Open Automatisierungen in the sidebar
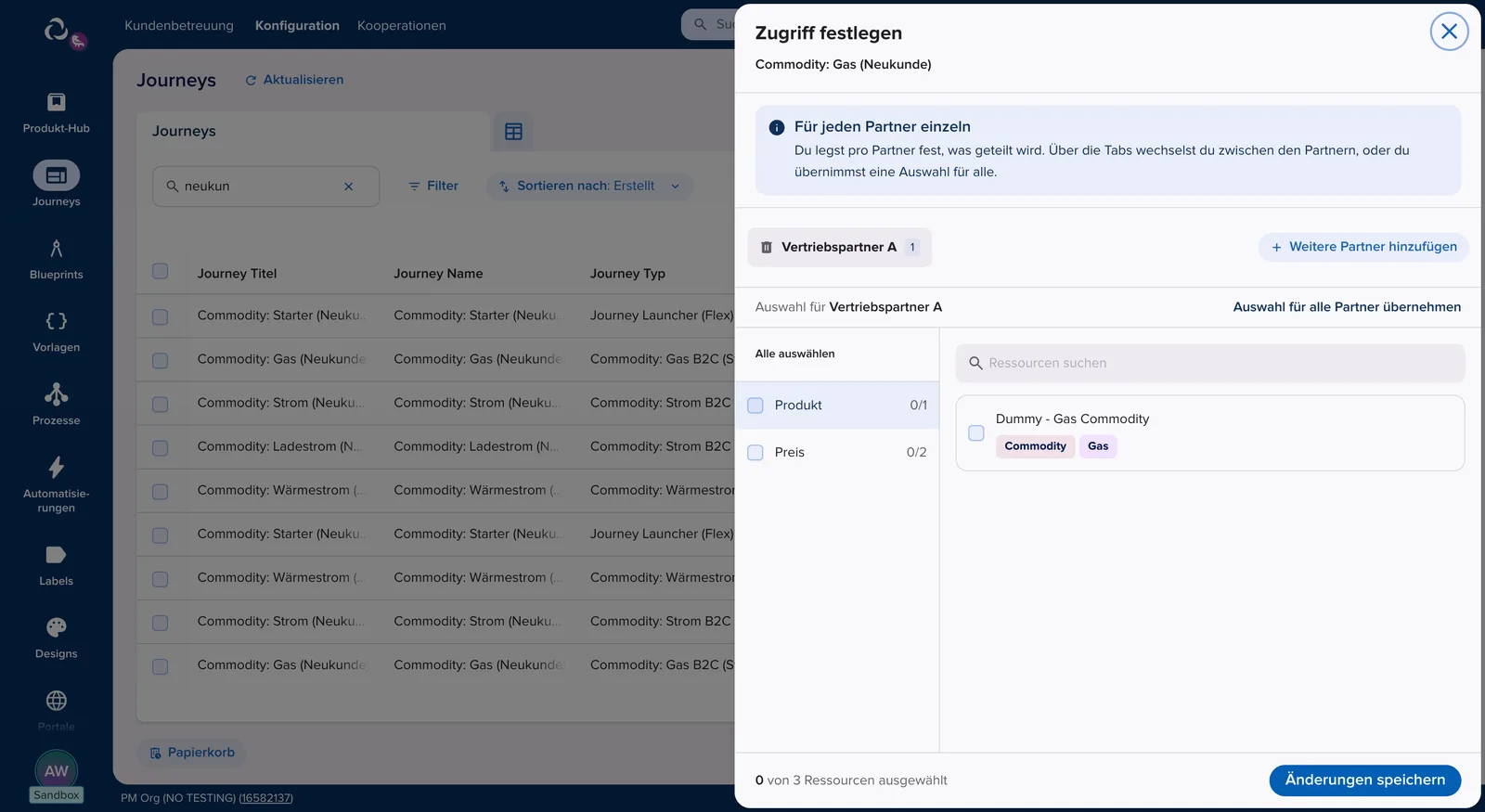 point(56,483)
